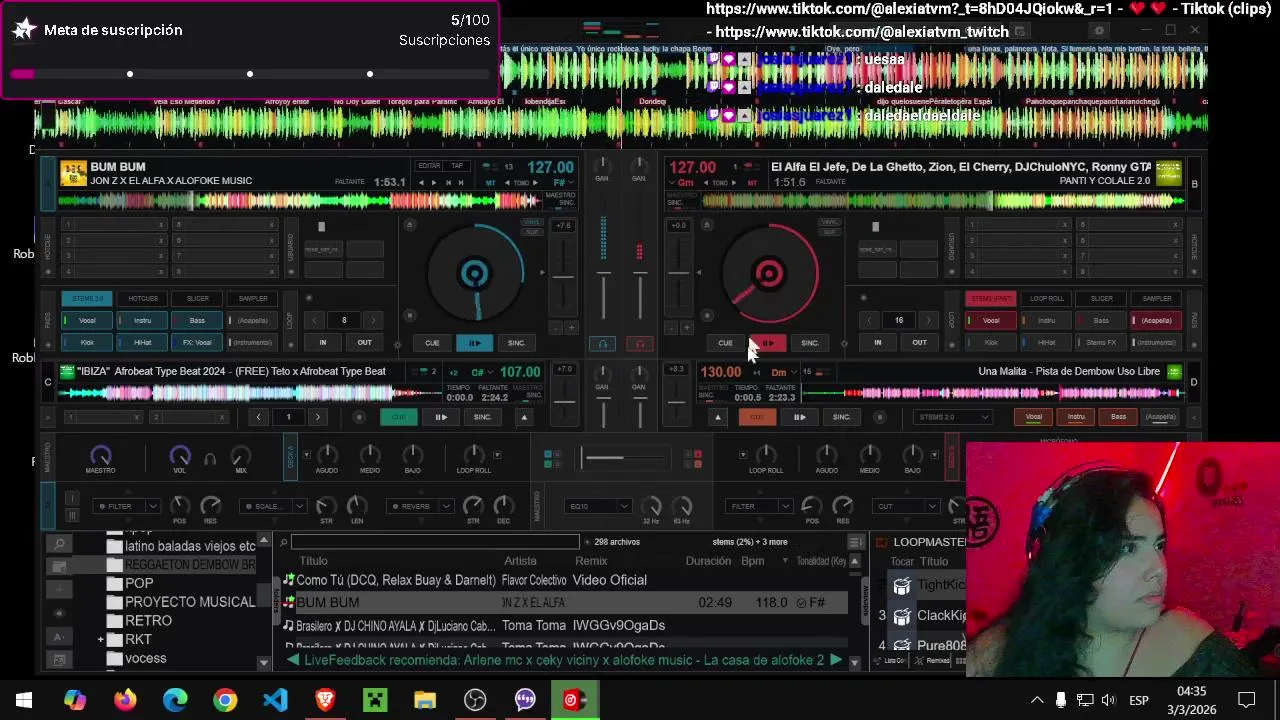
Task: Open deck A key F# dropdown
Action: (x=562, y=183)
